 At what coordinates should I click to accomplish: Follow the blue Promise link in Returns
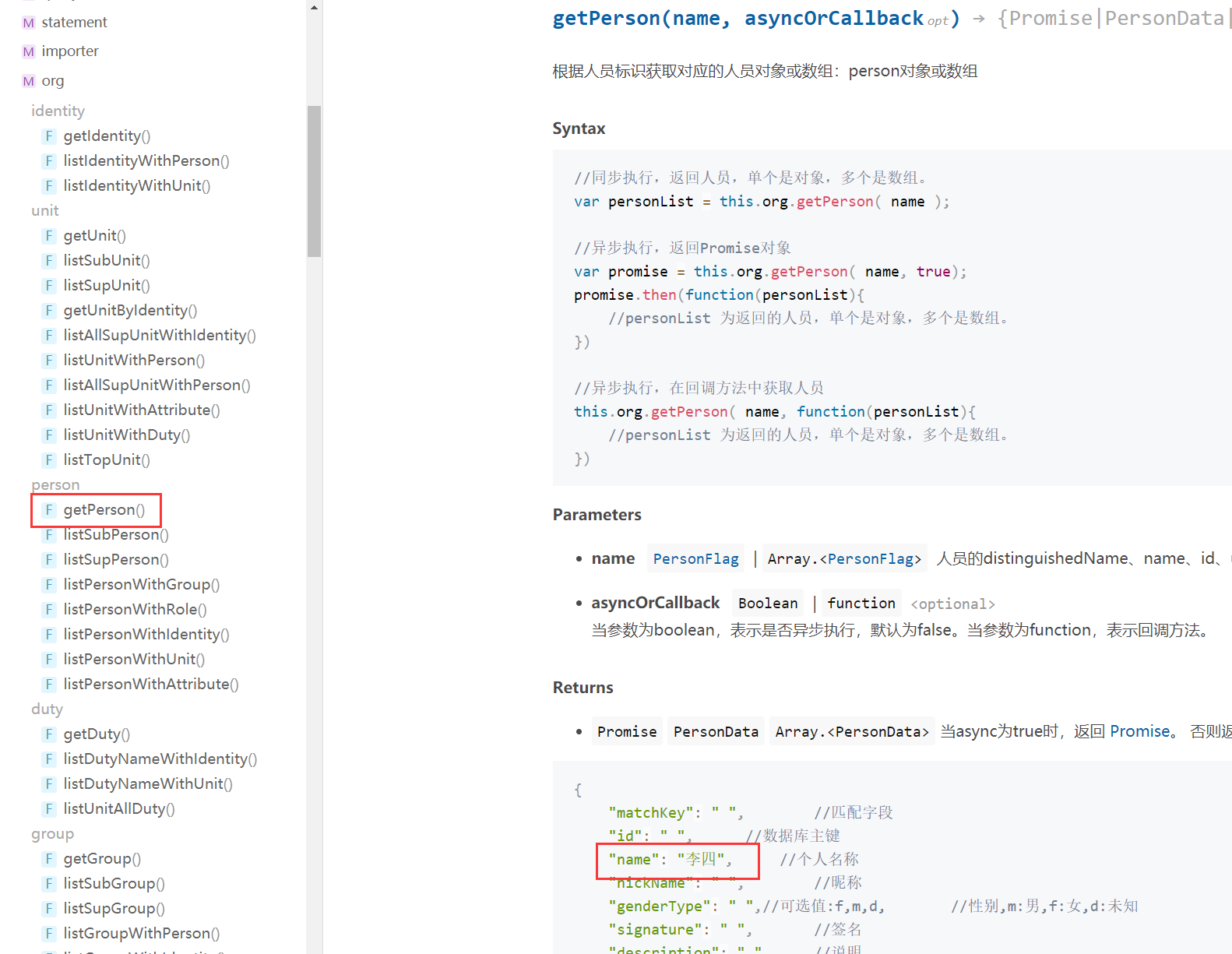click(1139, 731)
